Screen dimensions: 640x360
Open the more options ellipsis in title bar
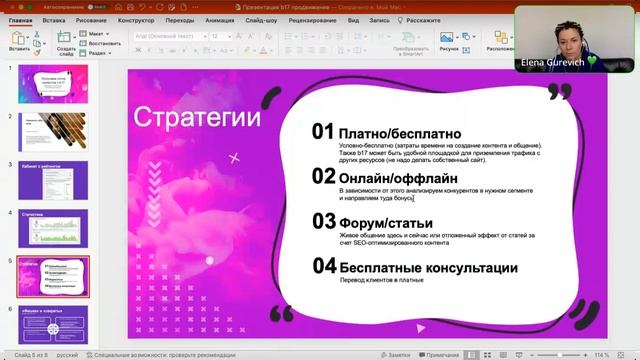pos(196,7)
